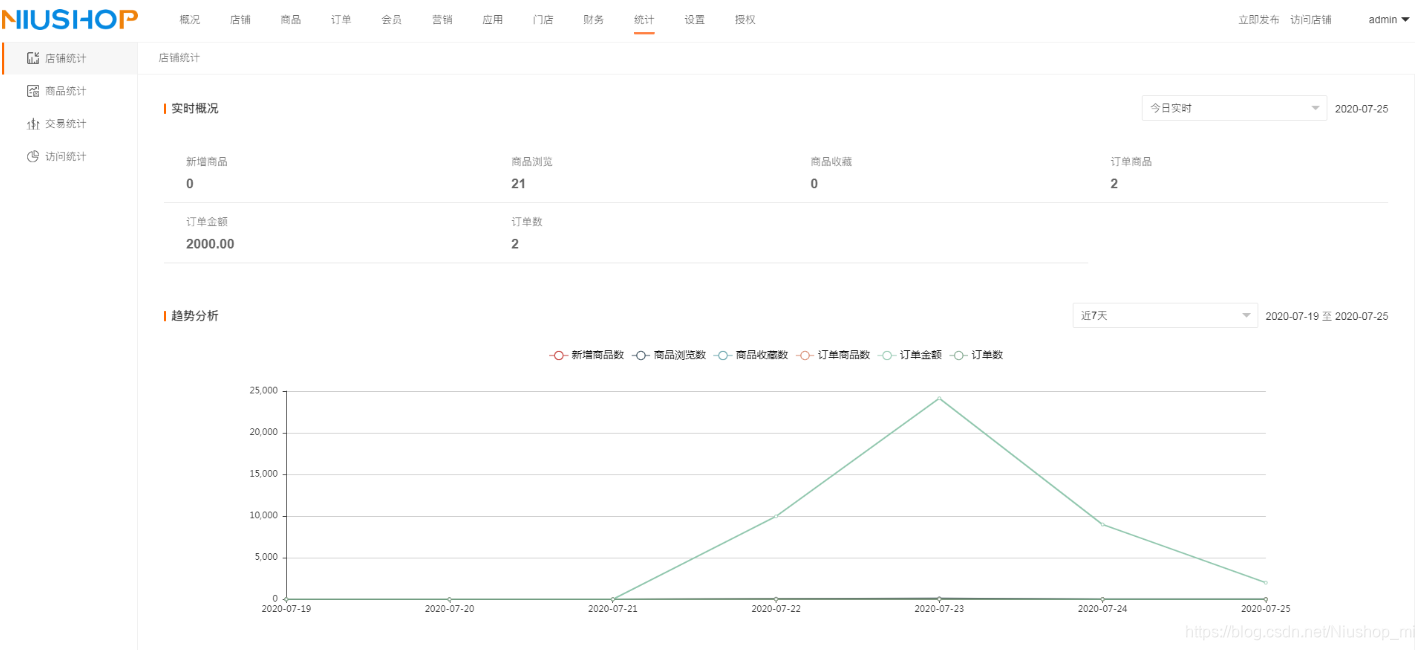The height and width of the screenshot is (650, 1424).
Task: Click the chart peak point at 2020-07-23
Action: pyautogui.click(x=939, y=398)
